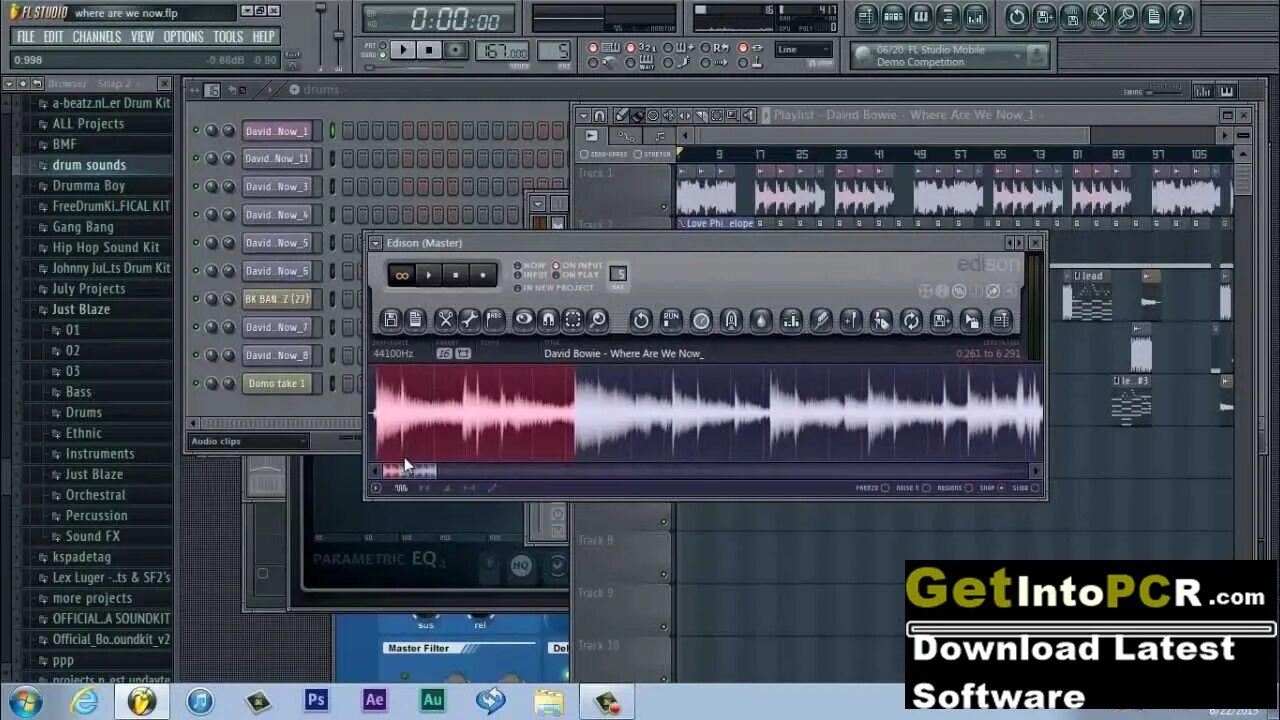Click the tempo 167 display
Screen dimensions: 1280x720
tap(502, 51)
